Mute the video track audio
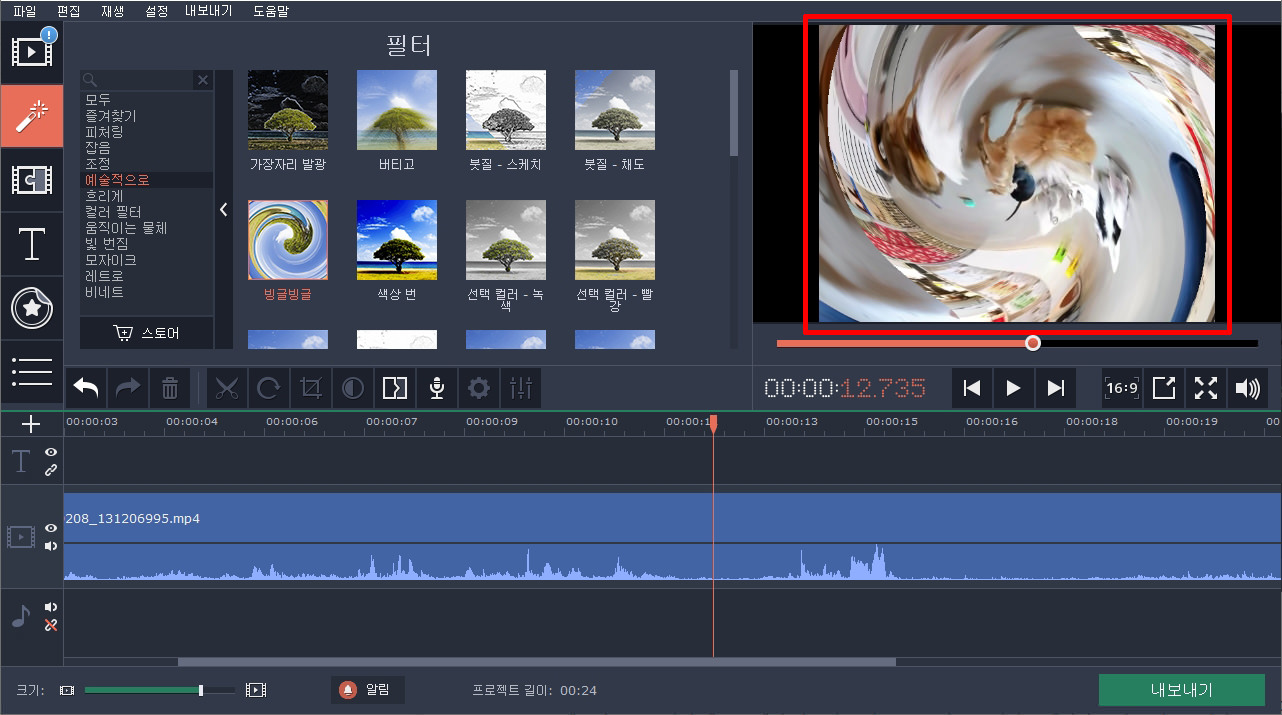This screenshot has width=1282, height=715. pos(51,546)
